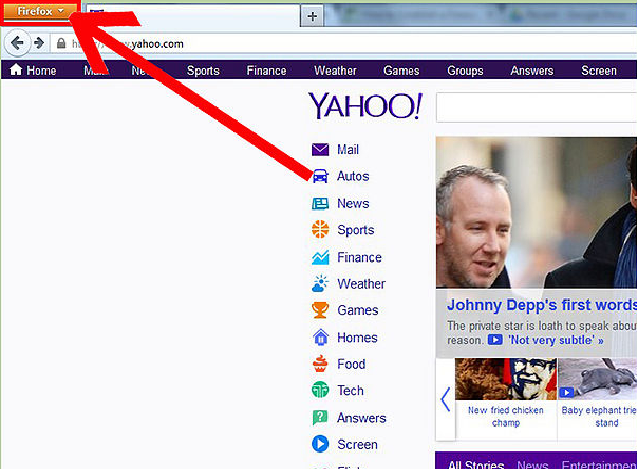
Task: Open the Food link in sidebar
Action: 351,364
